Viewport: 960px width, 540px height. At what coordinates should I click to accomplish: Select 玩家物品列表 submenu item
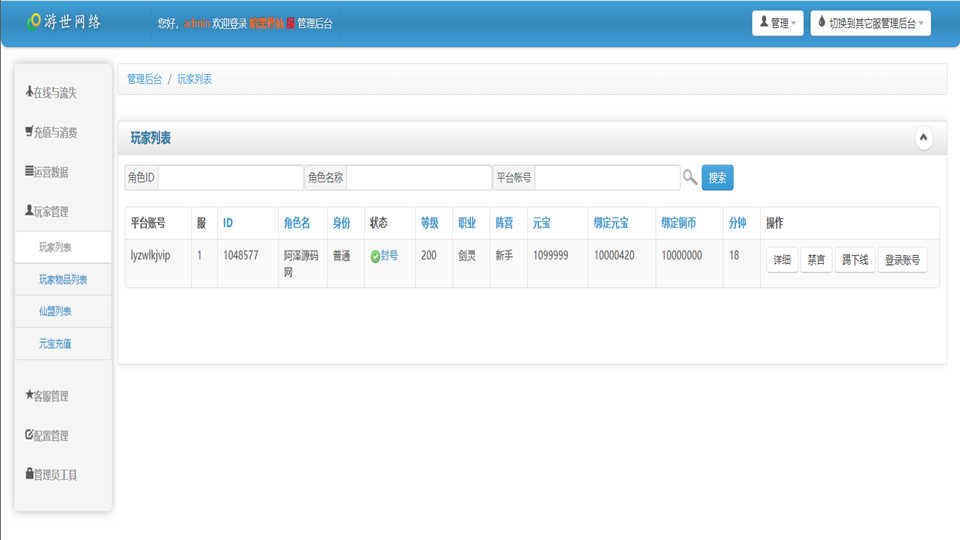[x=63, y=280]
